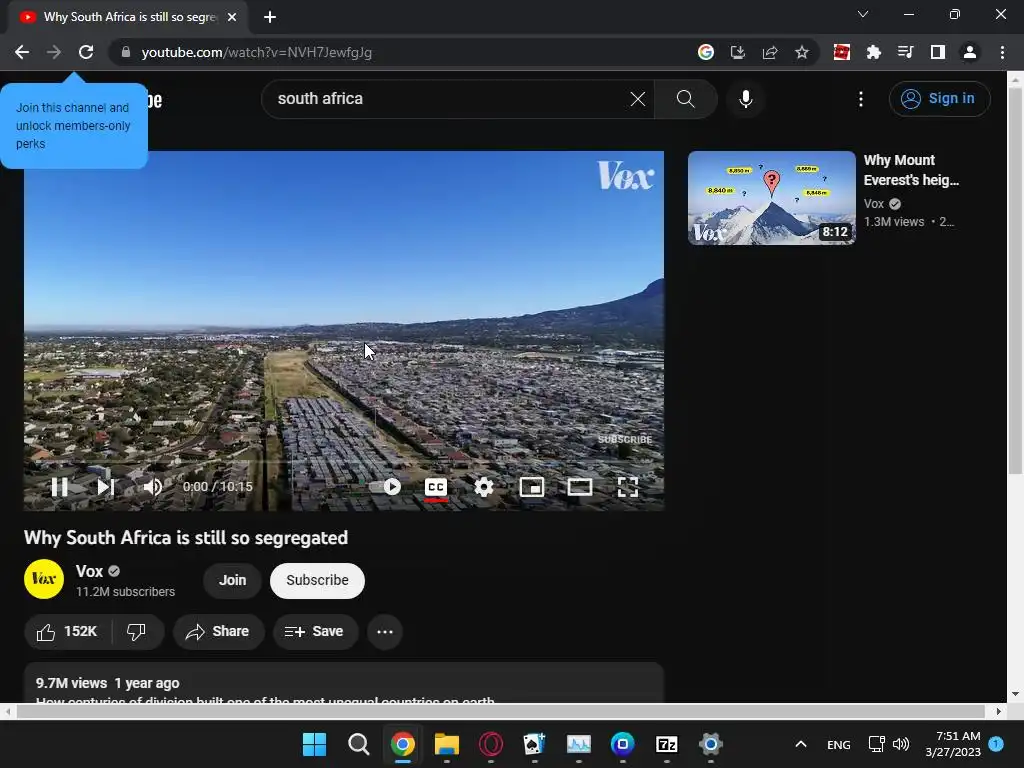The width and height of the screenshot is (1024, 768).
Task: Open video settings gear in player
Action: [484, 487]
